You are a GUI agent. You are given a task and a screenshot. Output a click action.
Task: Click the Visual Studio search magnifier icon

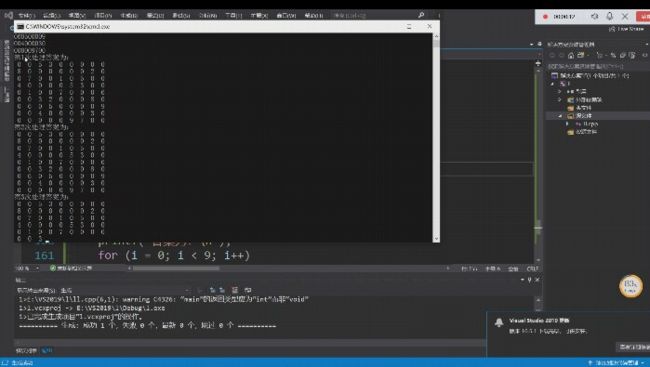pos(421,15)
